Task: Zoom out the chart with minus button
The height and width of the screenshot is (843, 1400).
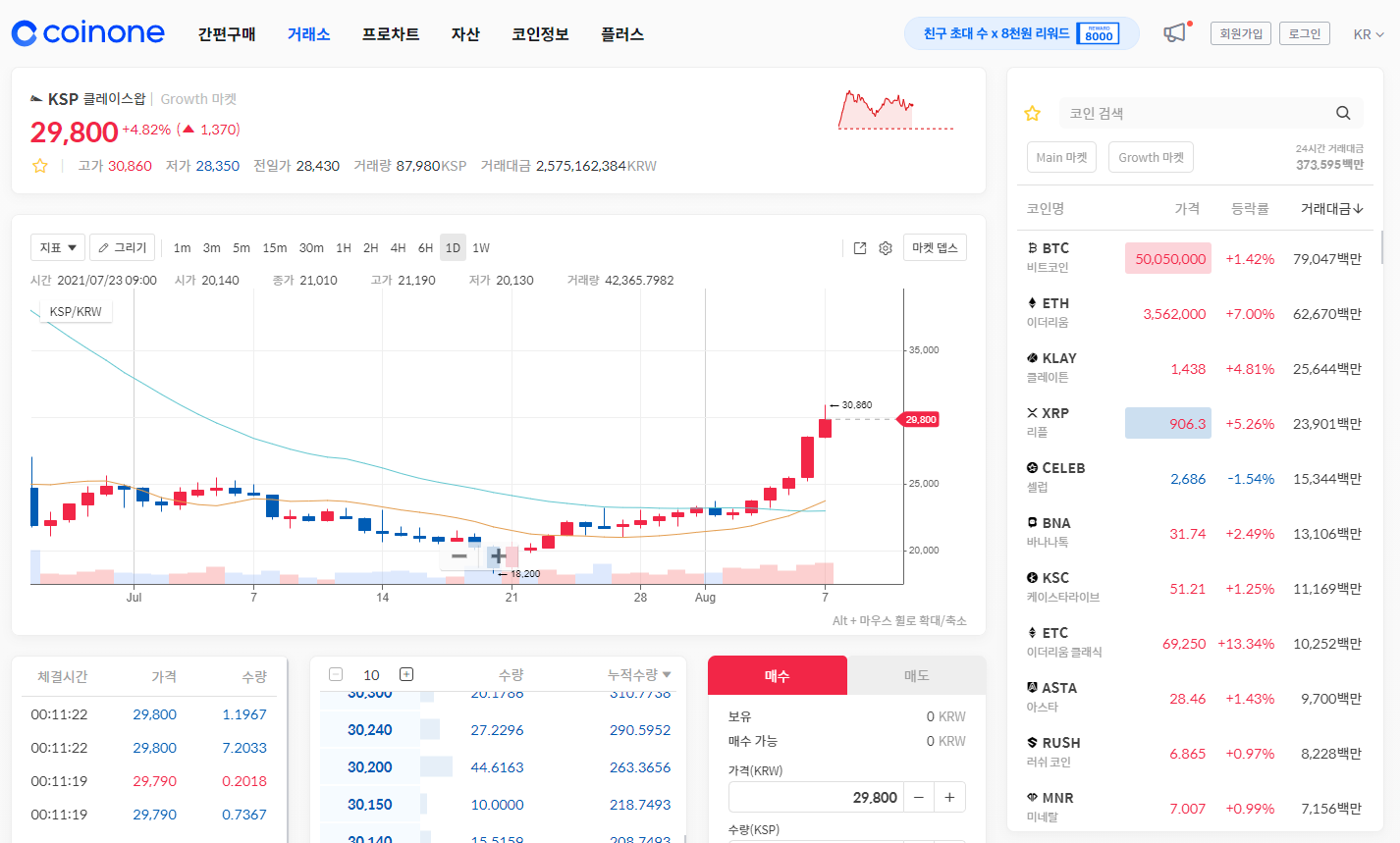Action: [459, 556]
